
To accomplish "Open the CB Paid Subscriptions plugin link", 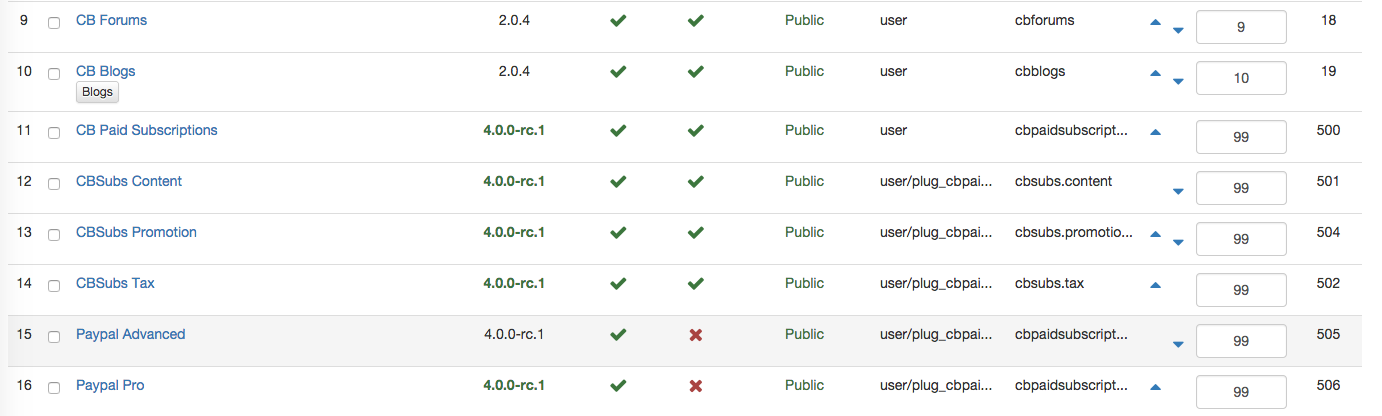I will click(146, 130).
